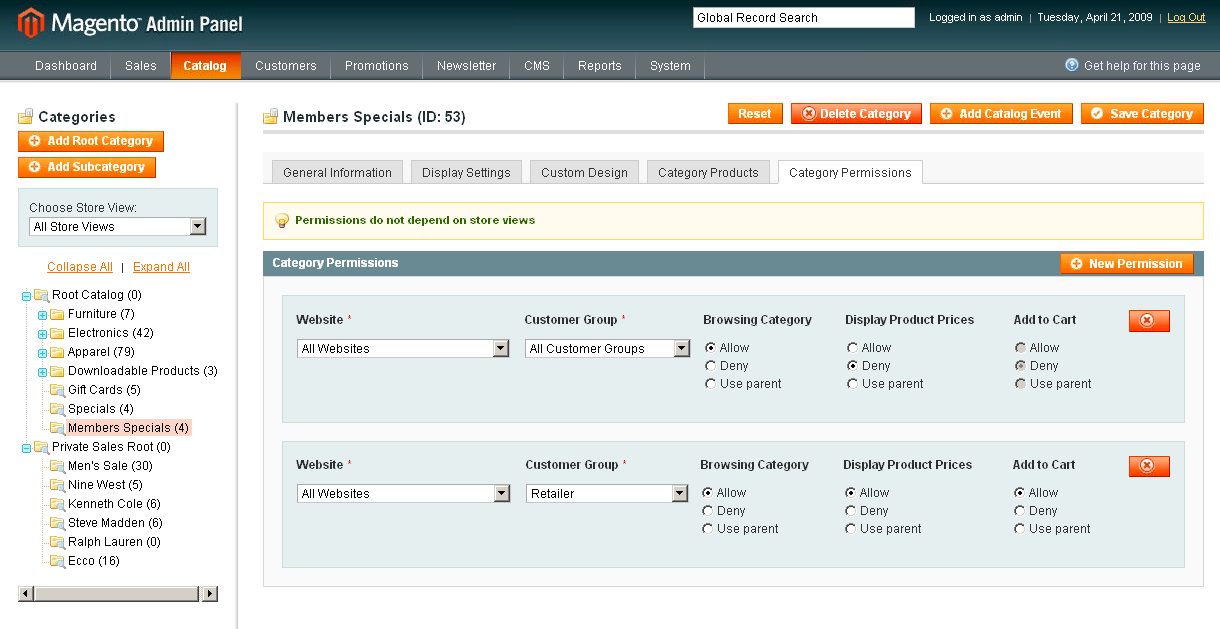Allow Display Product Prices in first row
Image resolution: width=1220 pixels, height=629 pixels.
click(x=852, y=348)
